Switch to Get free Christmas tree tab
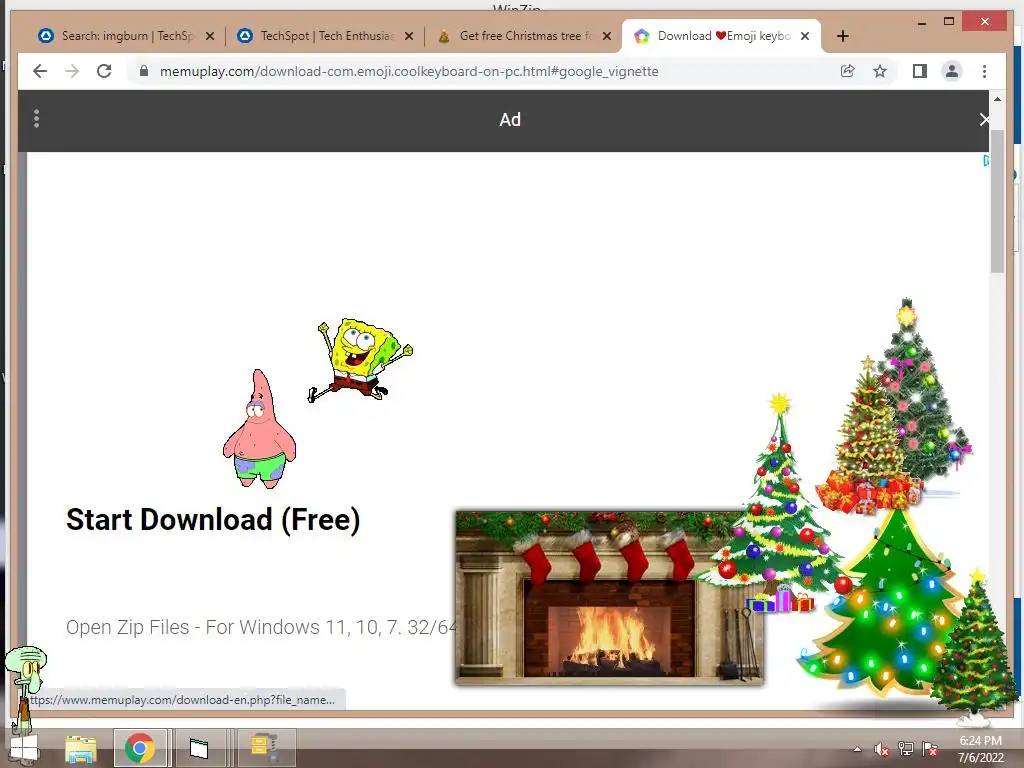Screen dimensions: 1024x768 click(523, 37)
